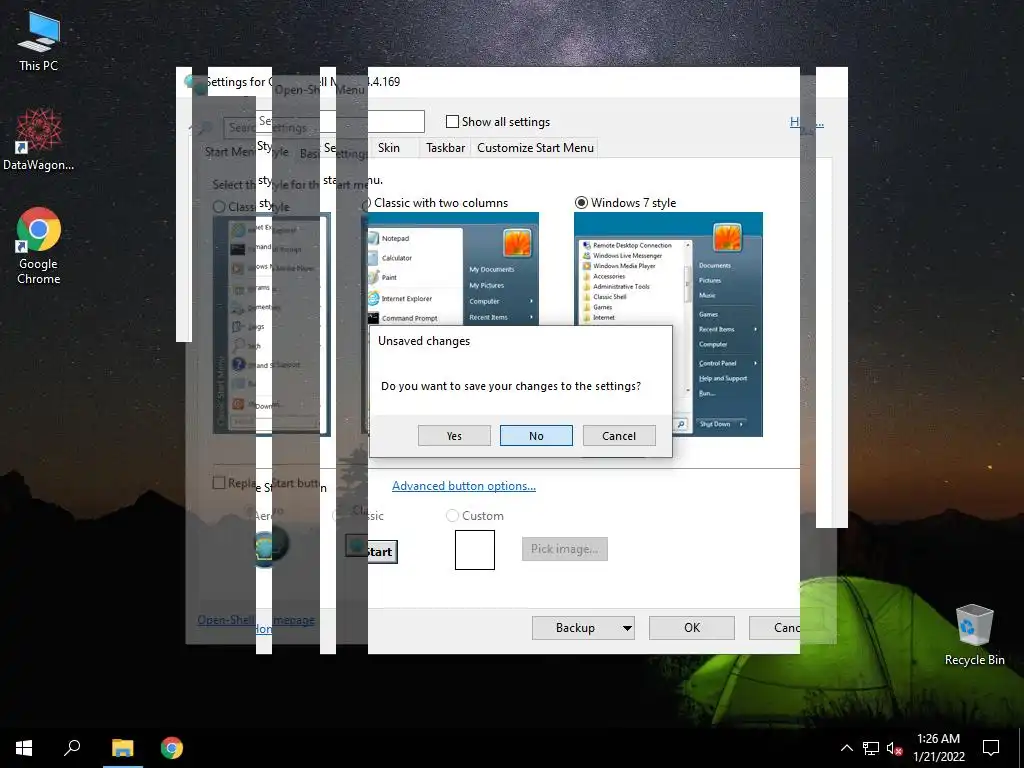Open Chrome from the taskbar

tap(172, 748)
